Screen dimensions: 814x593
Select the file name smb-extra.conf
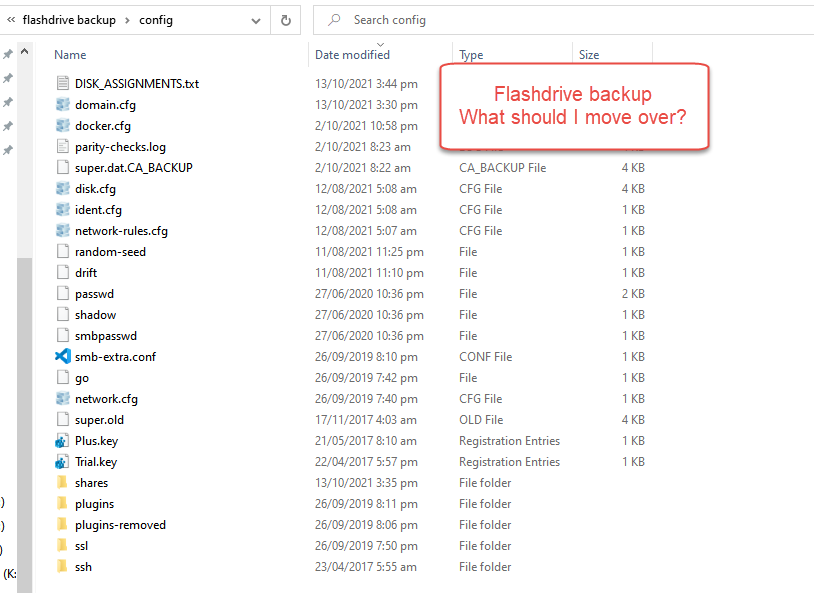(x=115, y=357)
